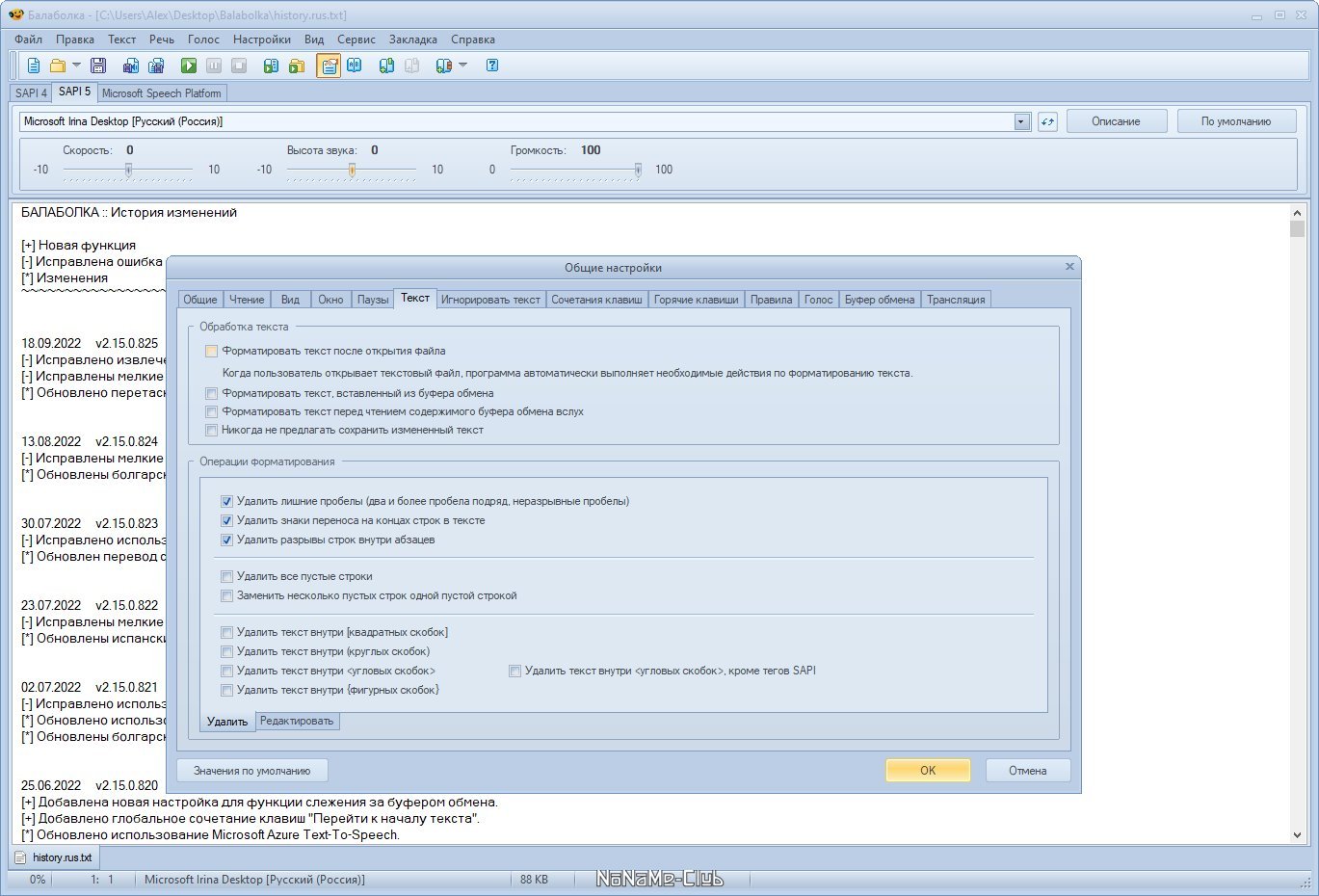Click the Save floppy disk icon
The height and width of the screenshot is (896, 1319).
97,66
